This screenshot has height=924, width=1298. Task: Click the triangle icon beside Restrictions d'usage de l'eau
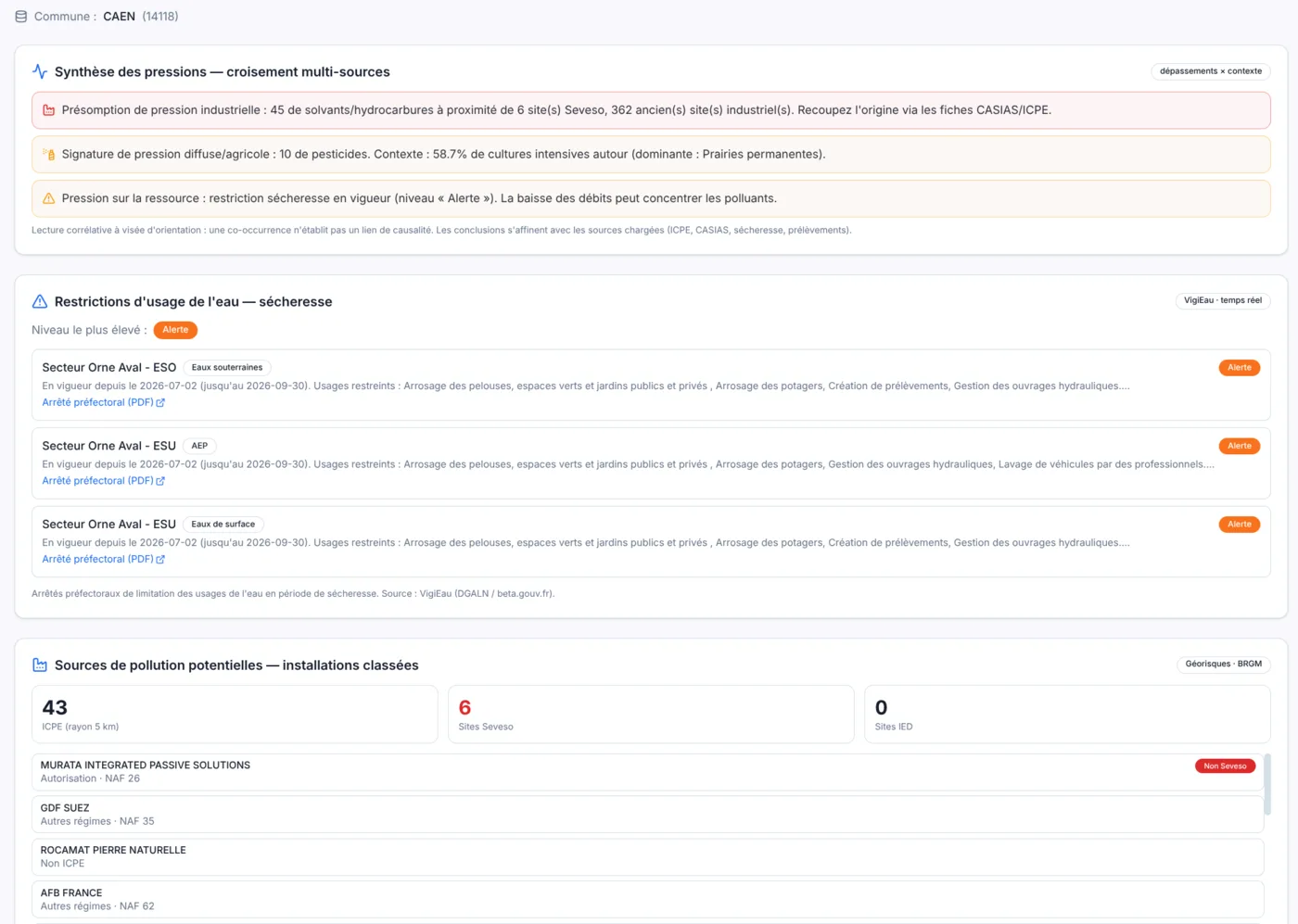coord(40,301)
